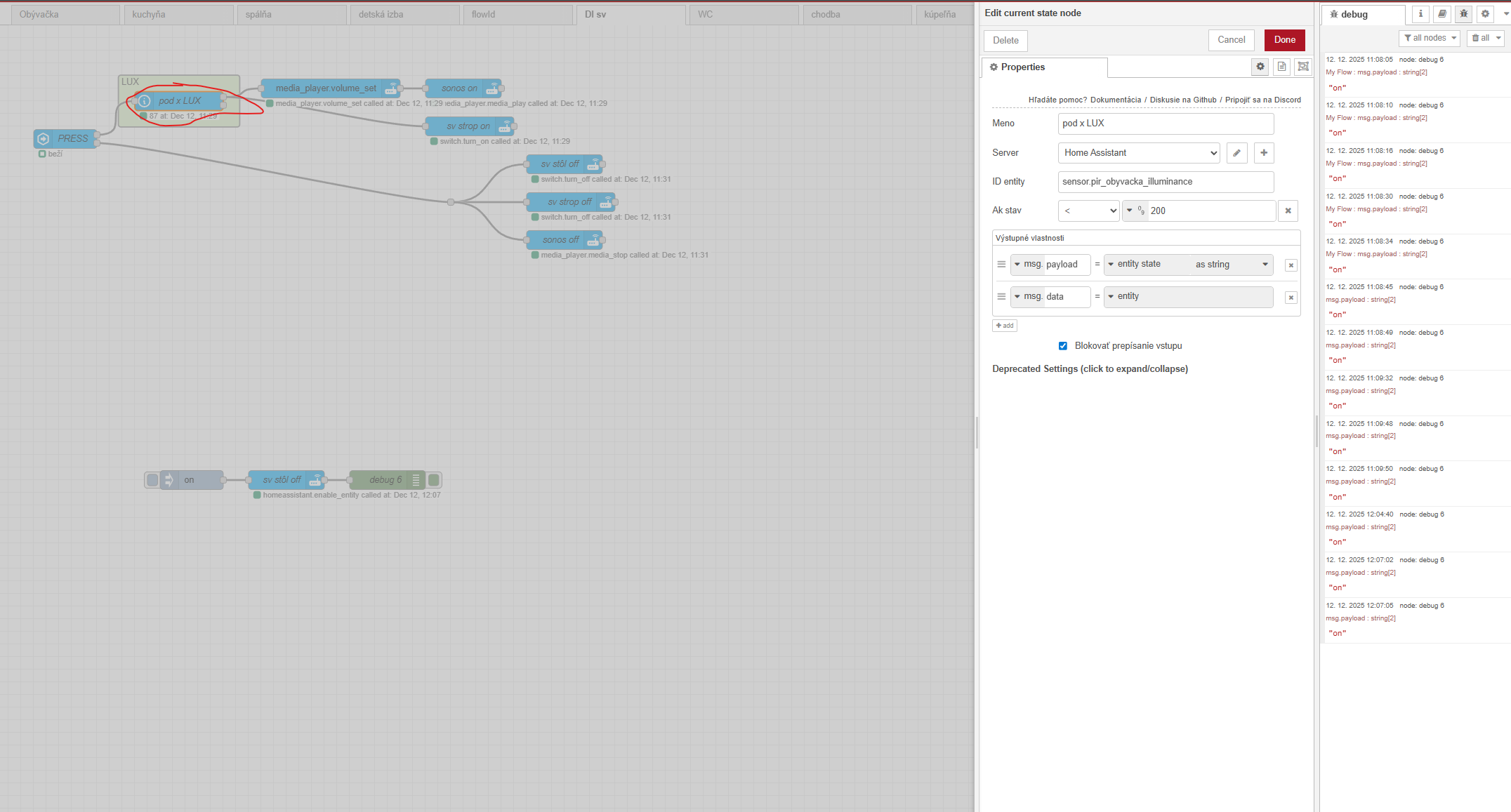Image resolution: width=1511 pixels, height=812 pixels.
Task: Toggle the debug 6 node output button
Action: (x=435, y=480)
